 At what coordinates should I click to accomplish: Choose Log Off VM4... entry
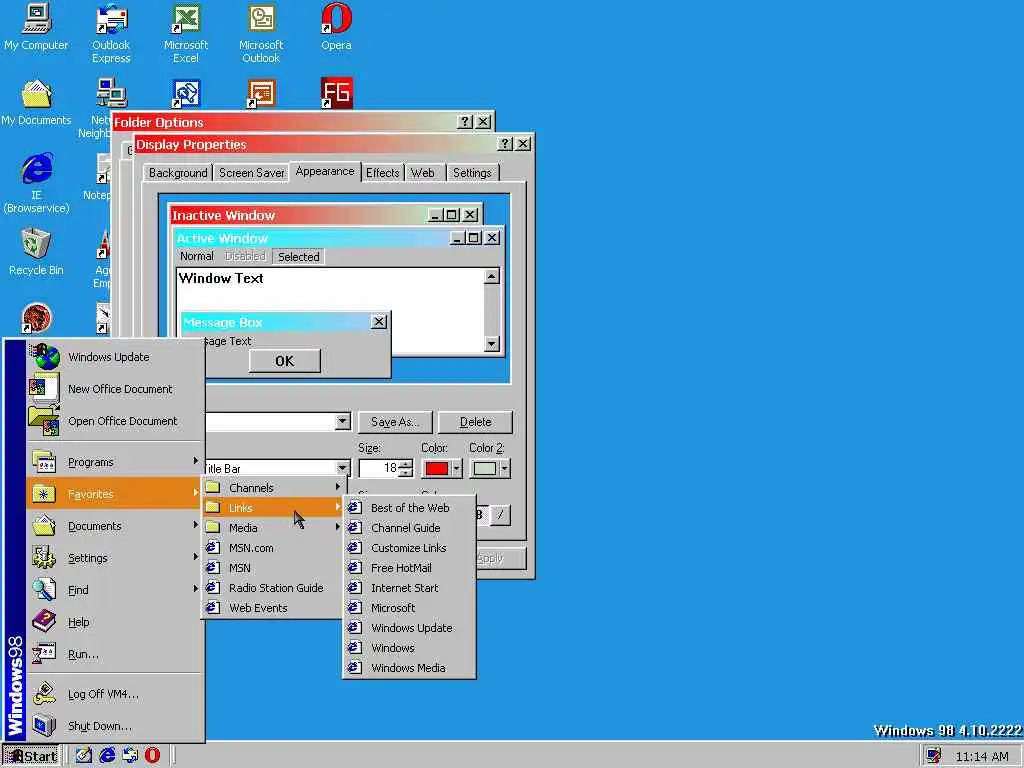point(115,694)
